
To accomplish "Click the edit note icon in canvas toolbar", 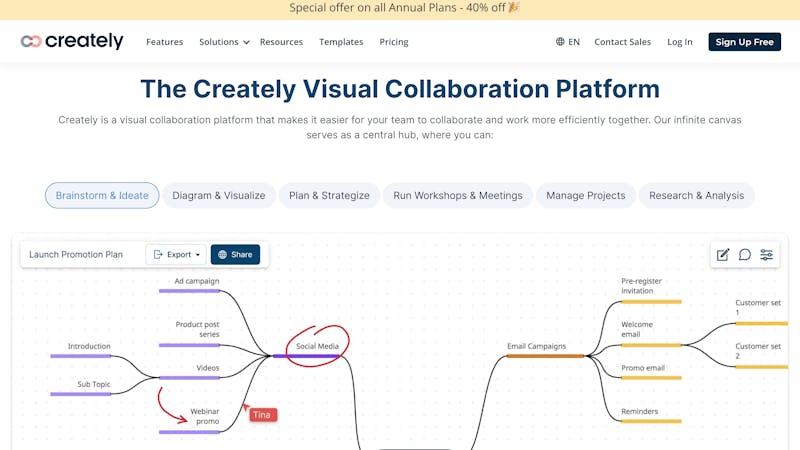I will 723,255.
